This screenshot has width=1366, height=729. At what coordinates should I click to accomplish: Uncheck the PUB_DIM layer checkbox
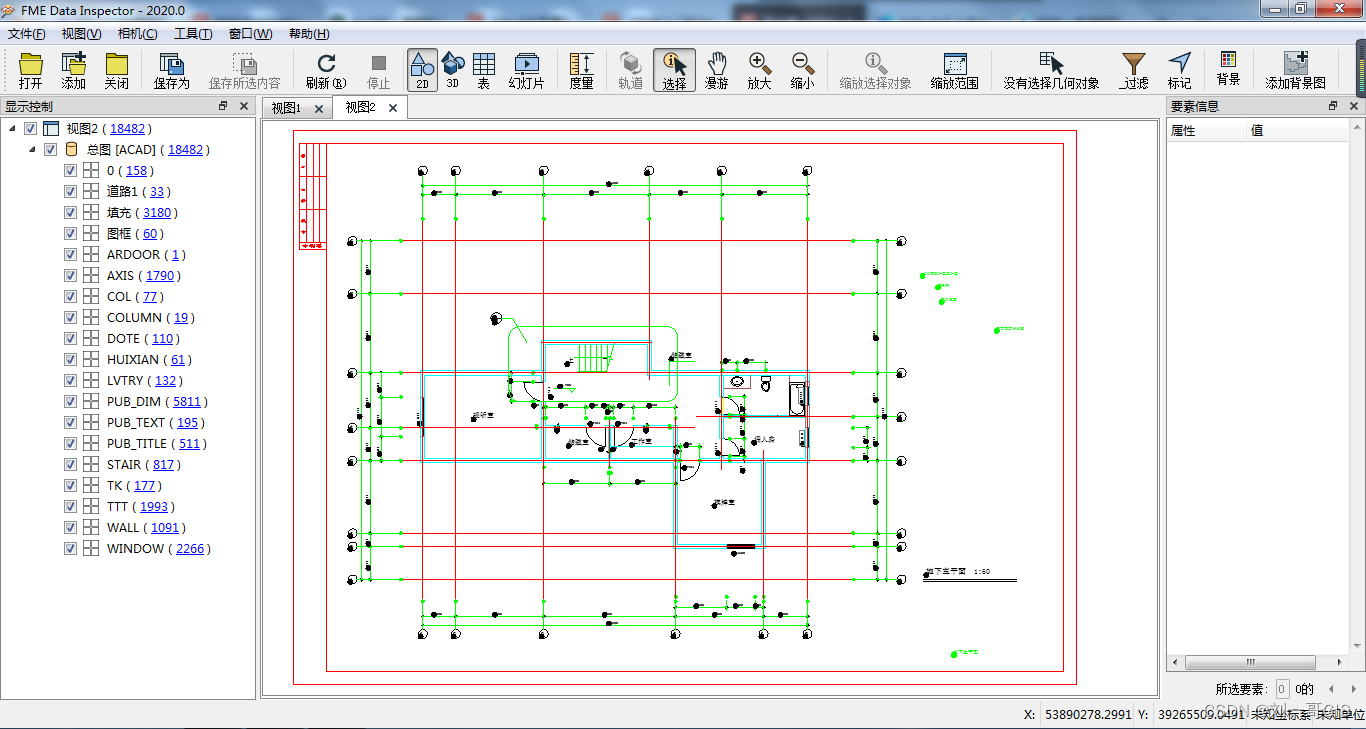pyautogui.click(x=70, y=401)
